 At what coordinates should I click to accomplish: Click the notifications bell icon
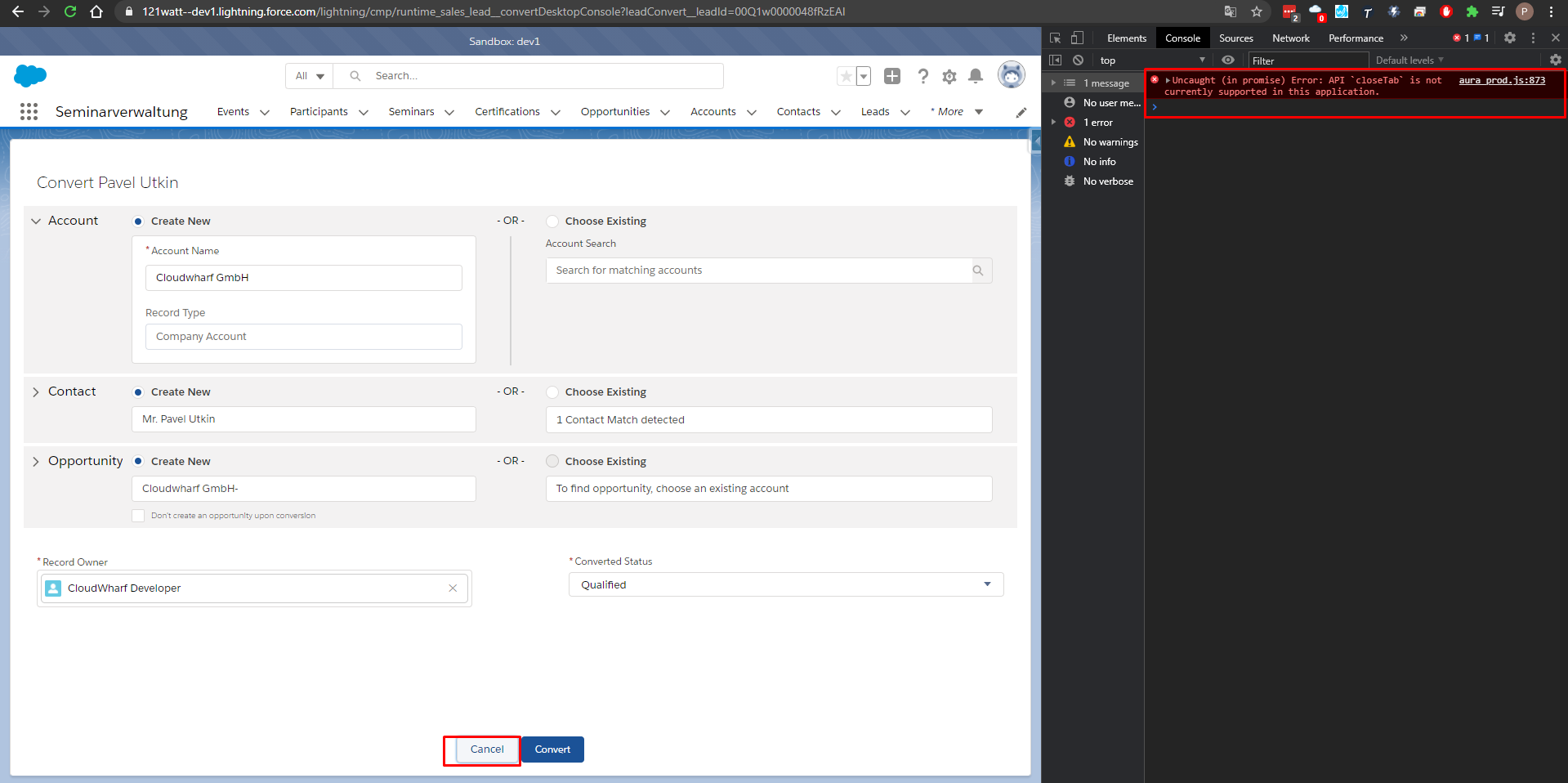975,76
